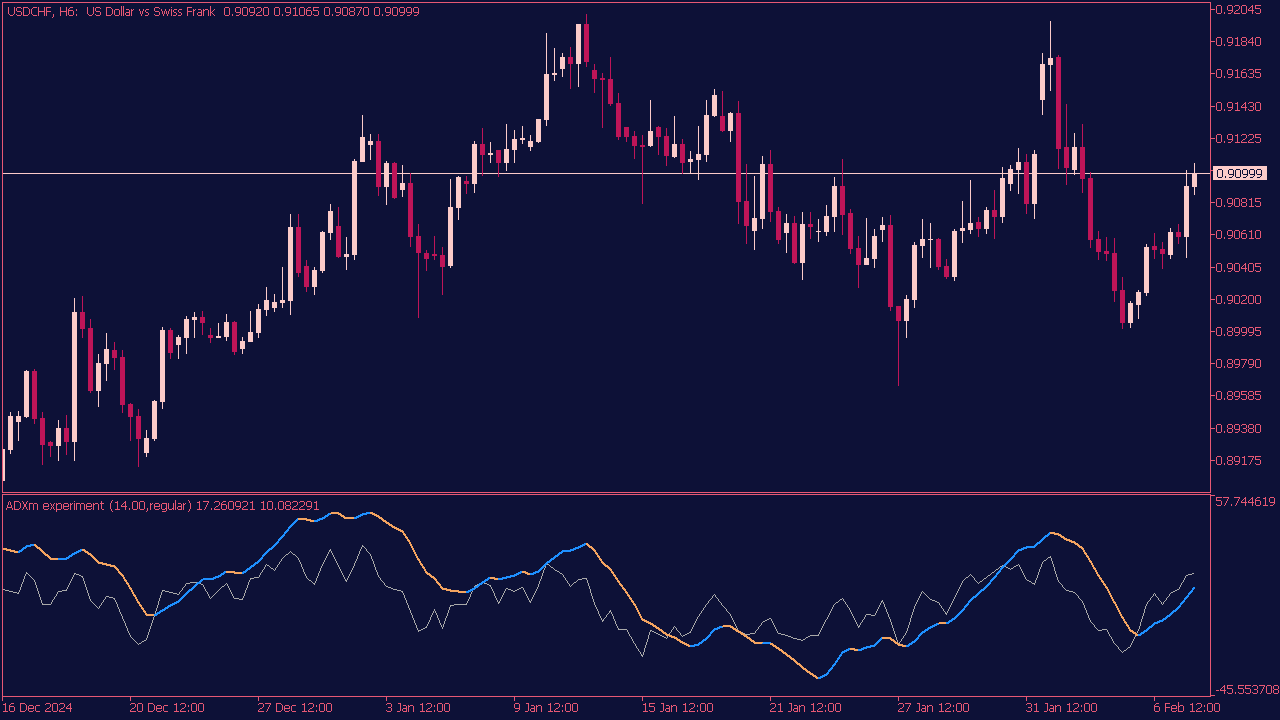This screenshot has height=720, width=1280.
Task: Click the current price label 0.90999
Action: [x=1240, y=173]
